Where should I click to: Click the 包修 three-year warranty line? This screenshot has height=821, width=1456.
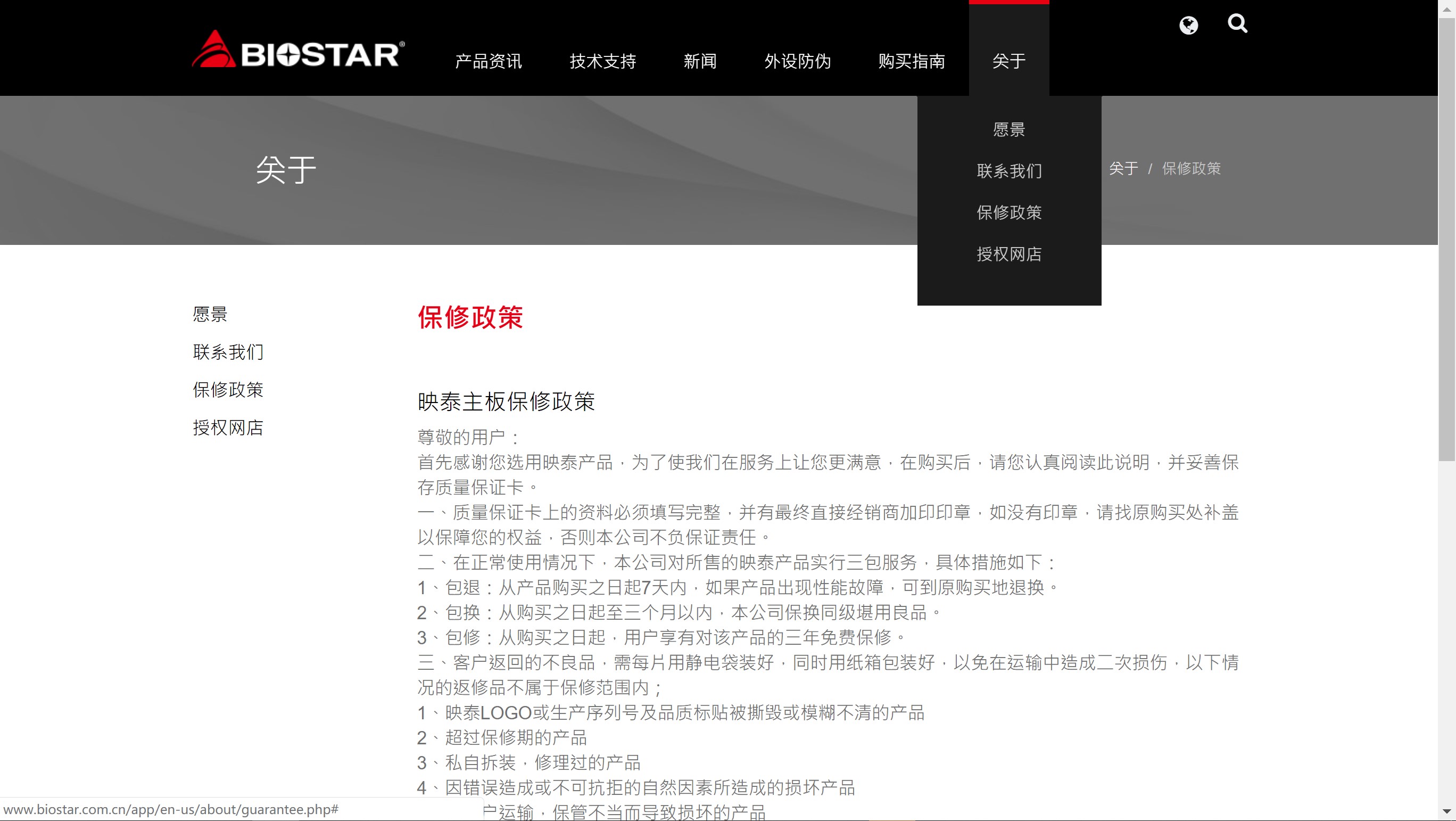(x=662, y=637)
